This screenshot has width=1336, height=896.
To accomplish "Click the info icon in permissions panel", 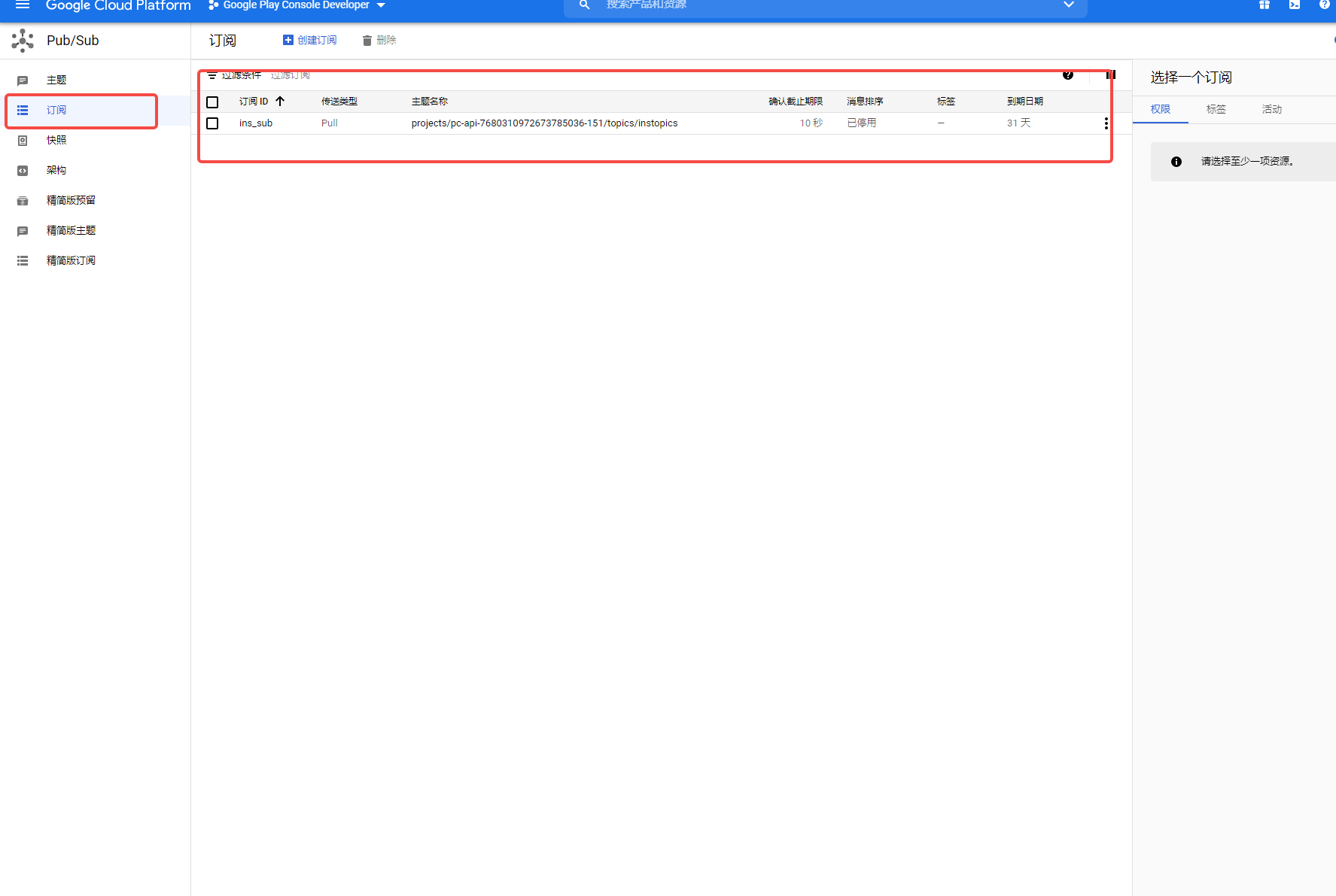I will (x=1176, y=162).
